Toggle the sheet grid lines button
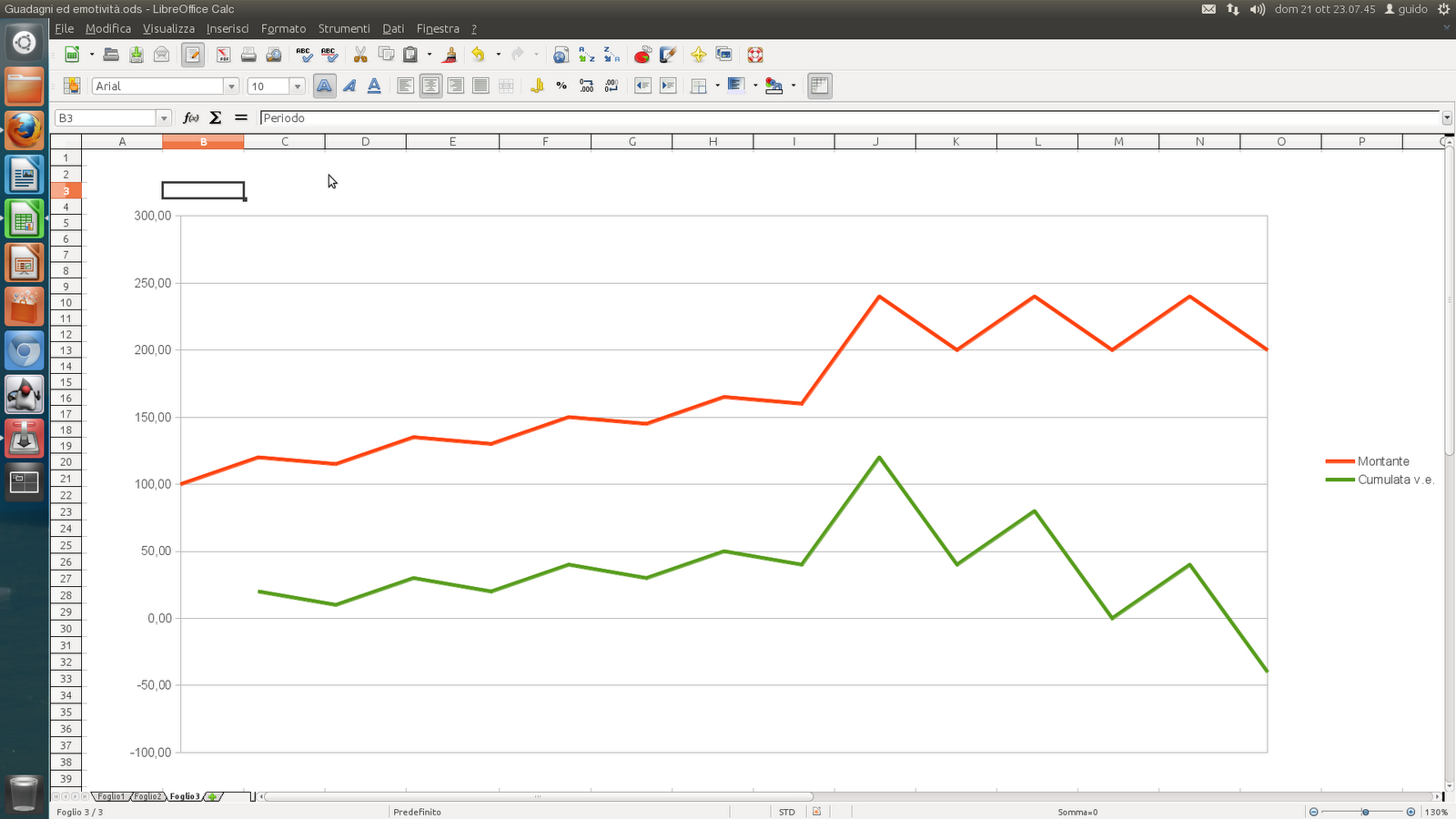Screen dimensions: 1456x819 click(x=820, y=86)
